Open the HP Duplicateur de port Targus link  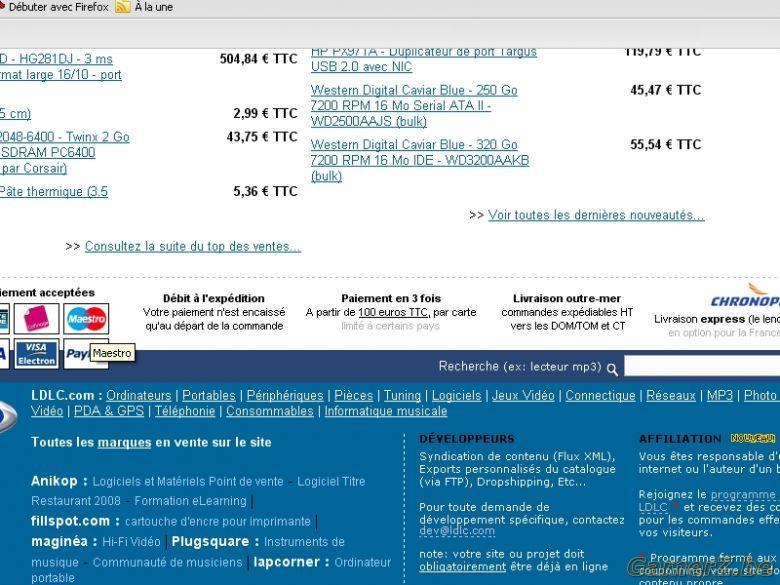[x=424, y=60]
